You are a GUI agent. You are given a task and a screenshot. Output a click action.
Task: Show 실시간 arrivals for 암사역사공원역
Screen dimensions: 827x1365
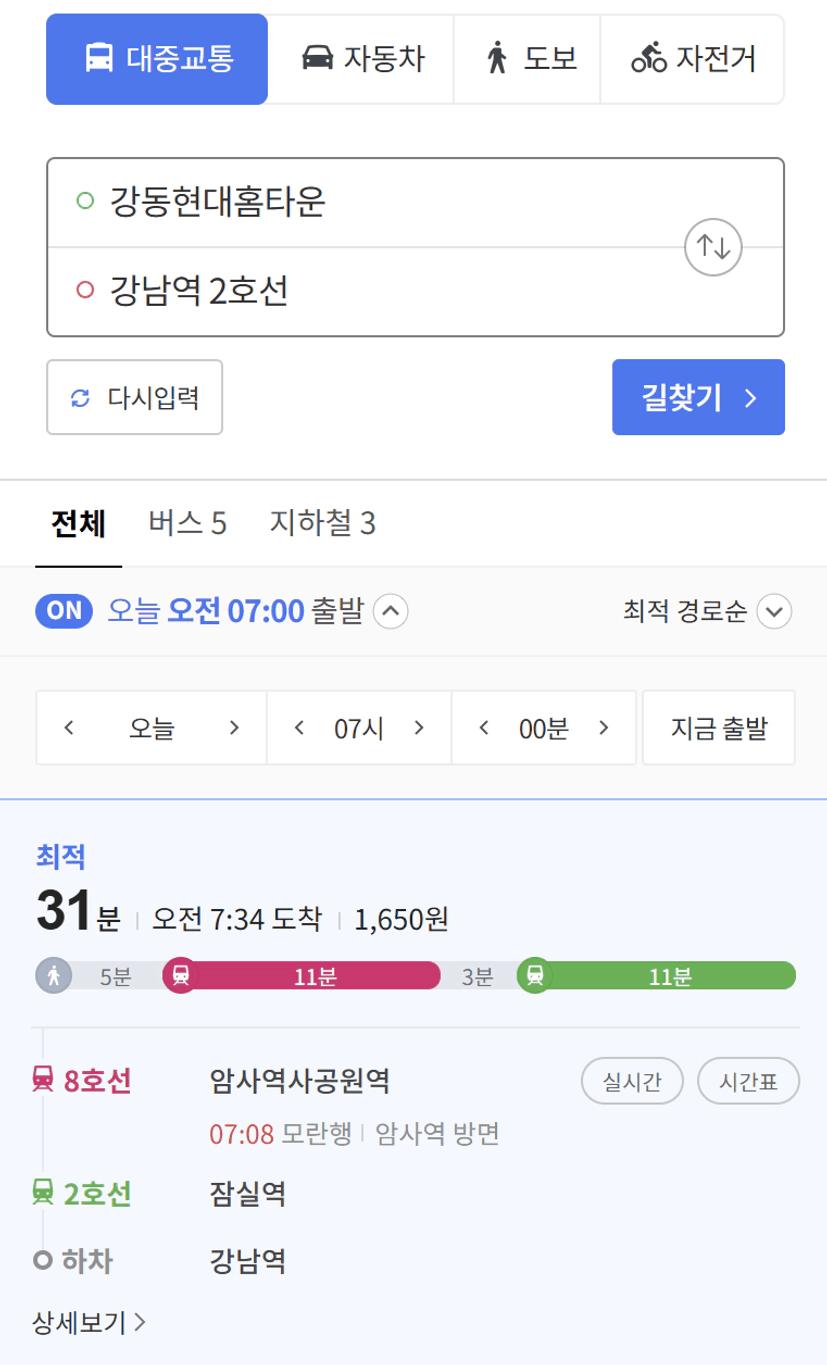(x=632, y=1082)
